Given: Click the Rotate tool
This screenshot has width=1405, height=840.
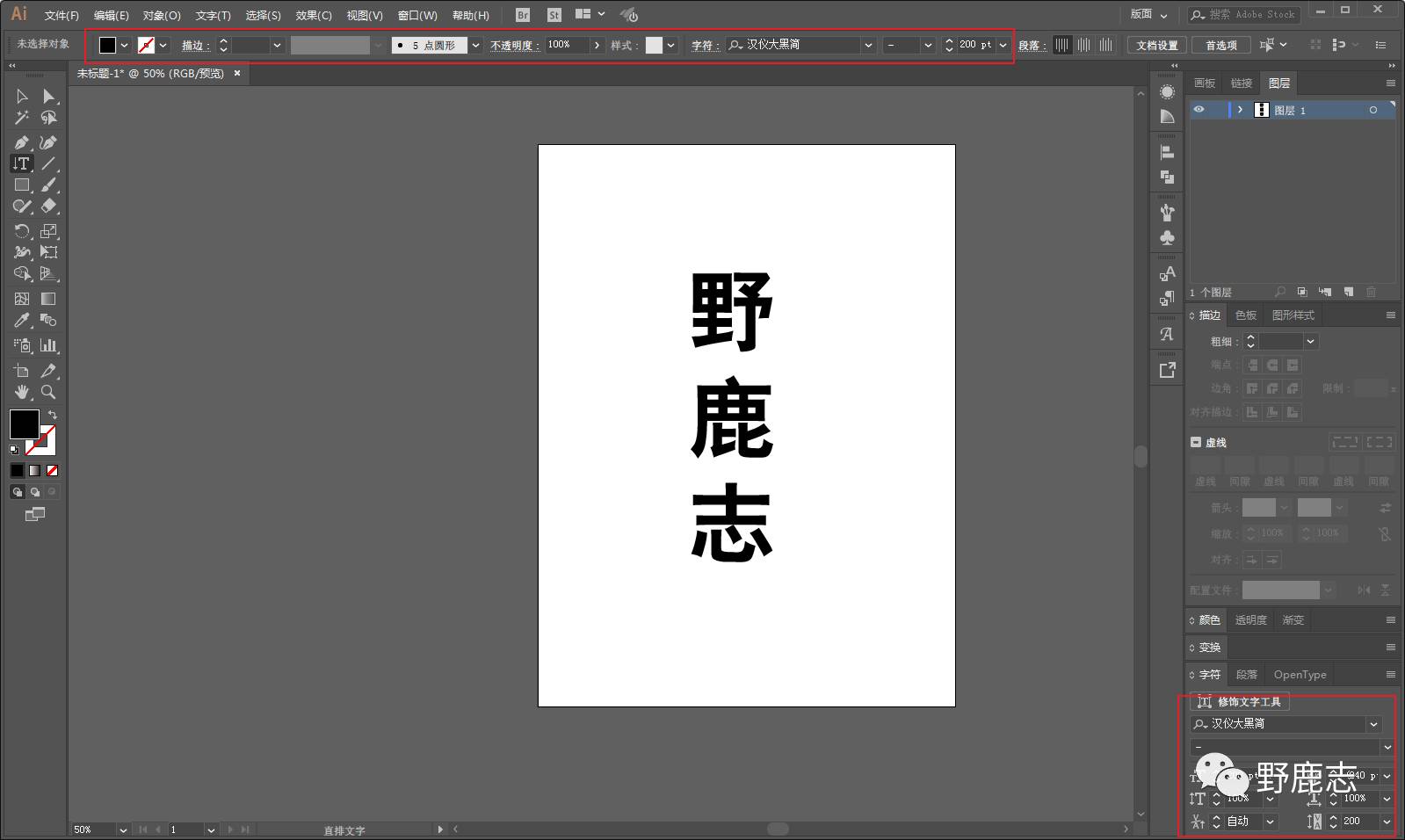Looking at the screenshot, I should [21, 231].
